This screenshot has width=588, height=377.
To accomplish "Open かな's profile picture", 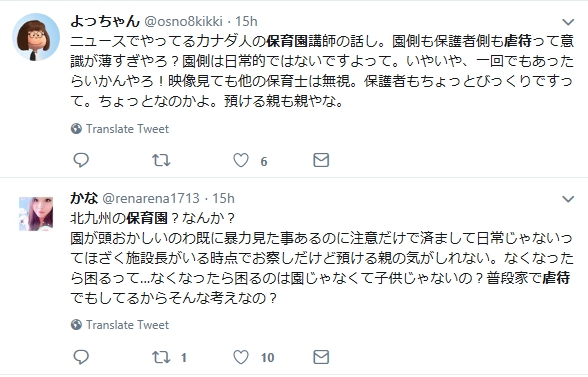I will [x=36, y=214].
